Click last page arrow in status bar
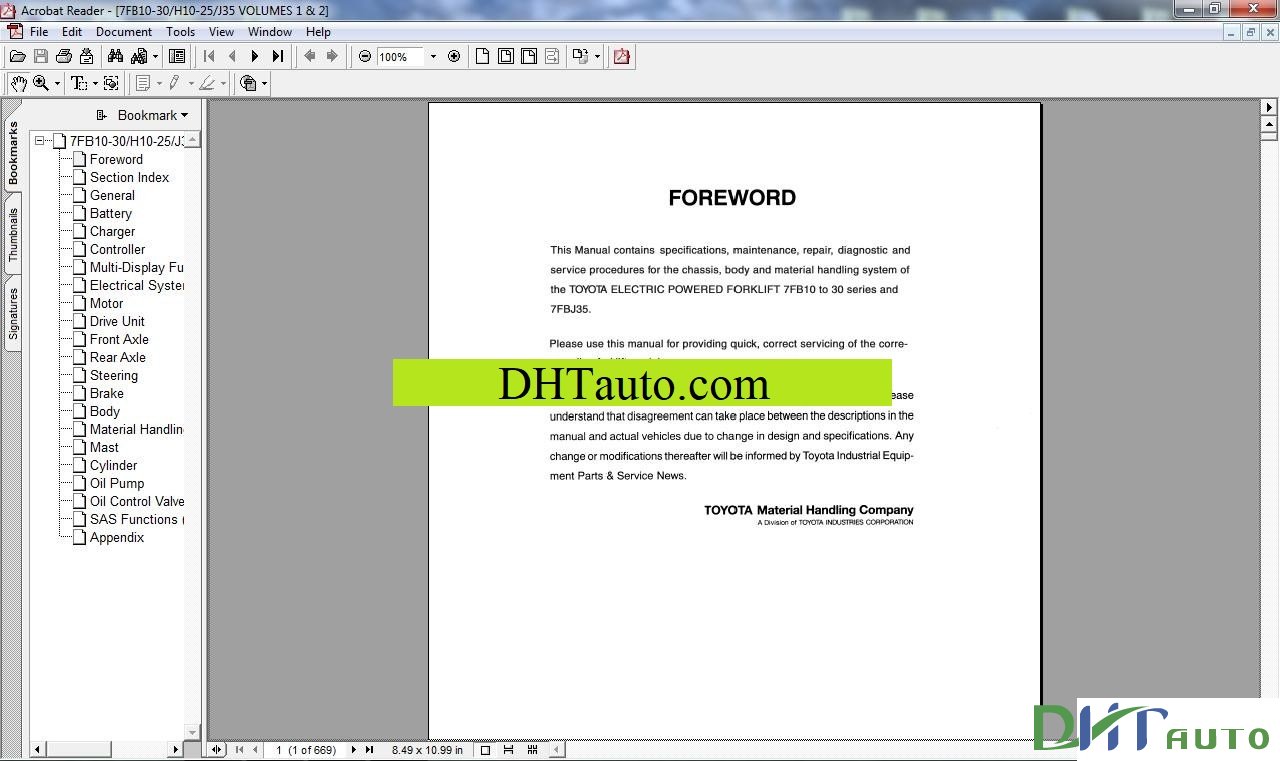 (369, 749)
